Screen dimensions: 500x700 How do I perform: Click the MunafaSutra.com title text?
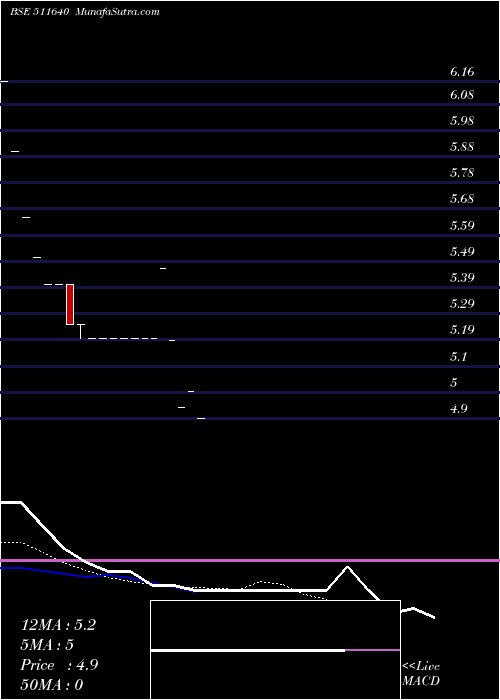(x=117, y=12)
